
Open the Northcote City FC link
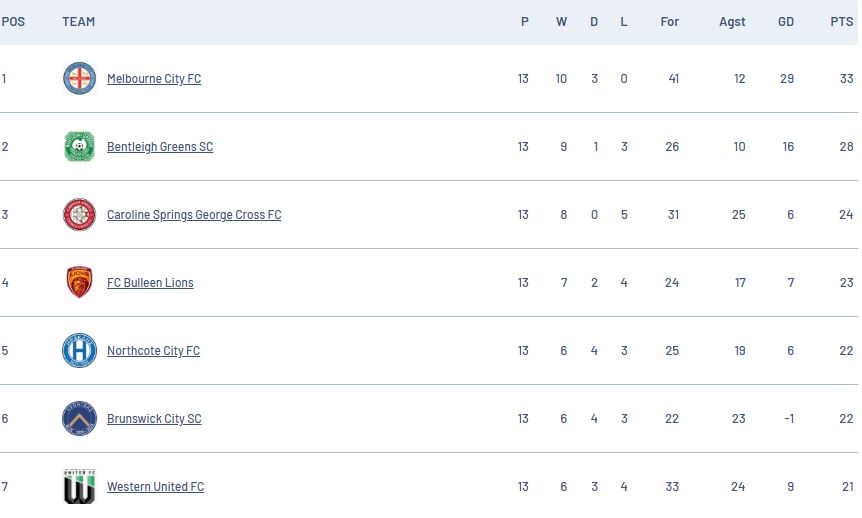153,351
